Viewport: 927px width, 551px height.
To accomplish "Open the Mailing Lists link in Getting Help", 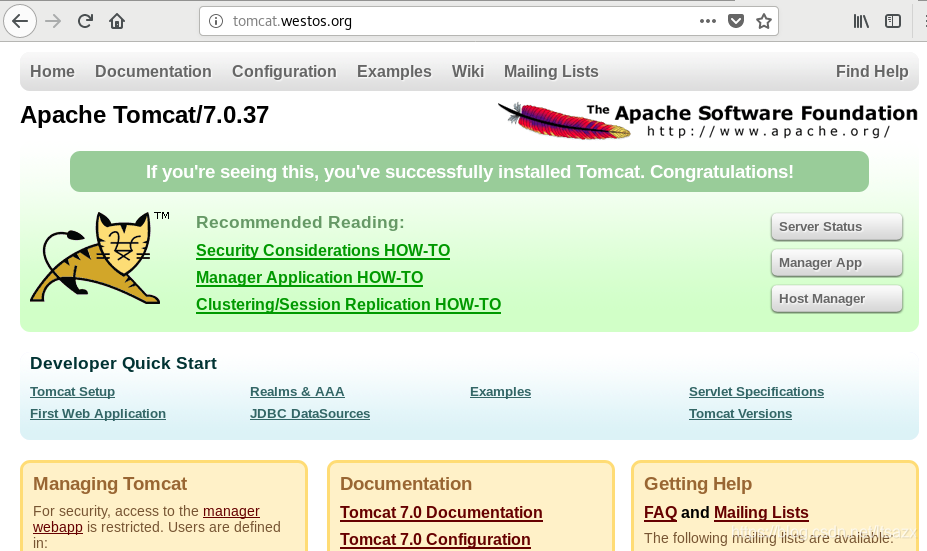I will [x=761, y=513].
